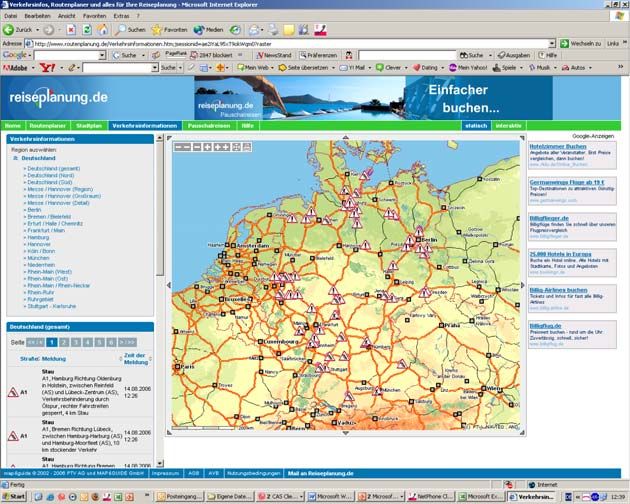Click the Seite übersetzen toolbar button

[304, 68]
